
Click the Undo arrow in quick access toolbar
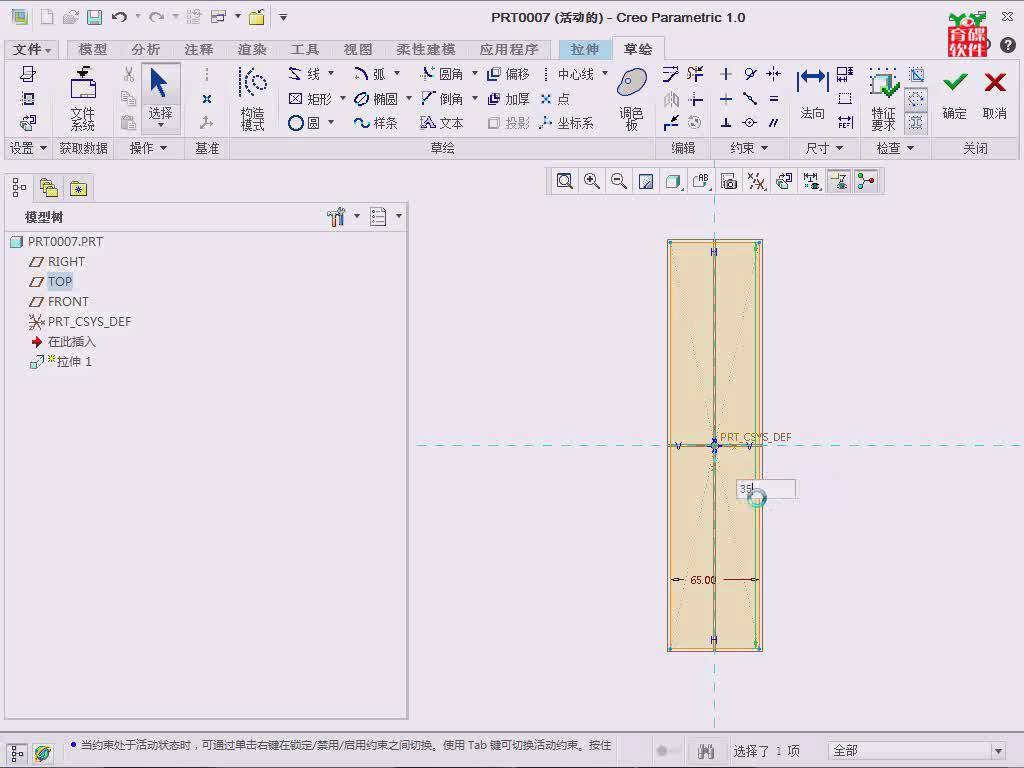pos(119,17)
